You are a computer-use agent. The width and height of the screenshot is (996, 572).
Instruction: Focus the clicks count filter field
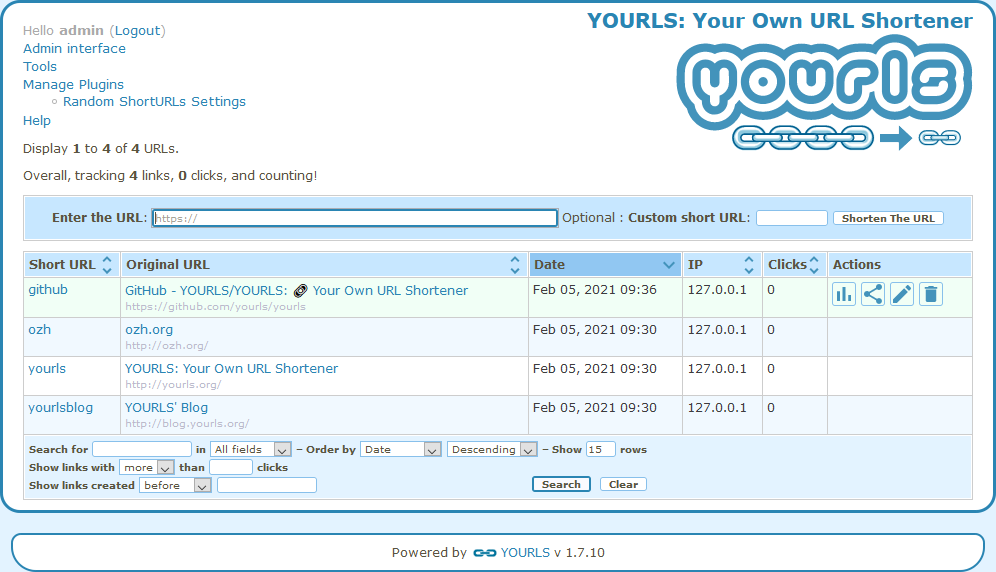231,467
